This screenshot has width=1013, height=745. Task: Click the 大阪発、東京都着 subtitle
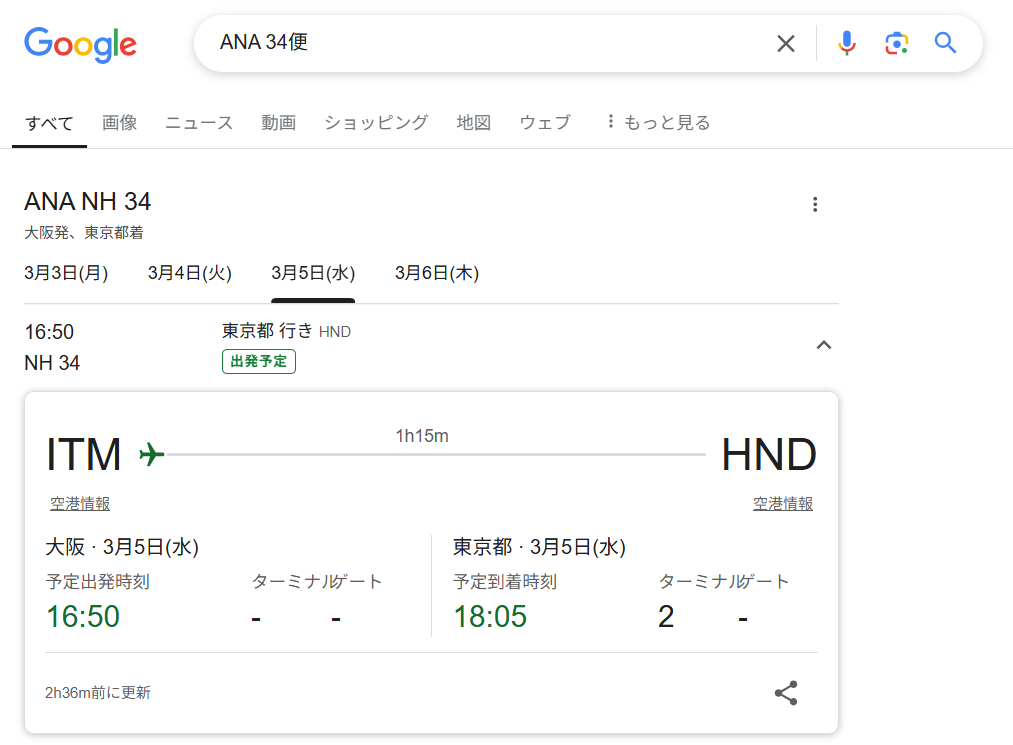(84, 233)
